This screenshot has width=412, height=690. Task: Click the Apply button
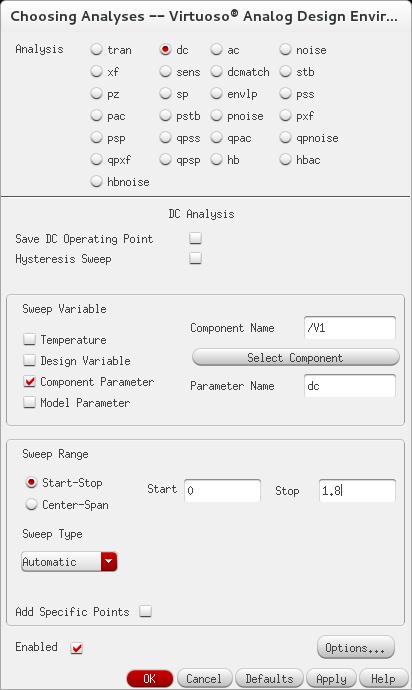(331, 679)
